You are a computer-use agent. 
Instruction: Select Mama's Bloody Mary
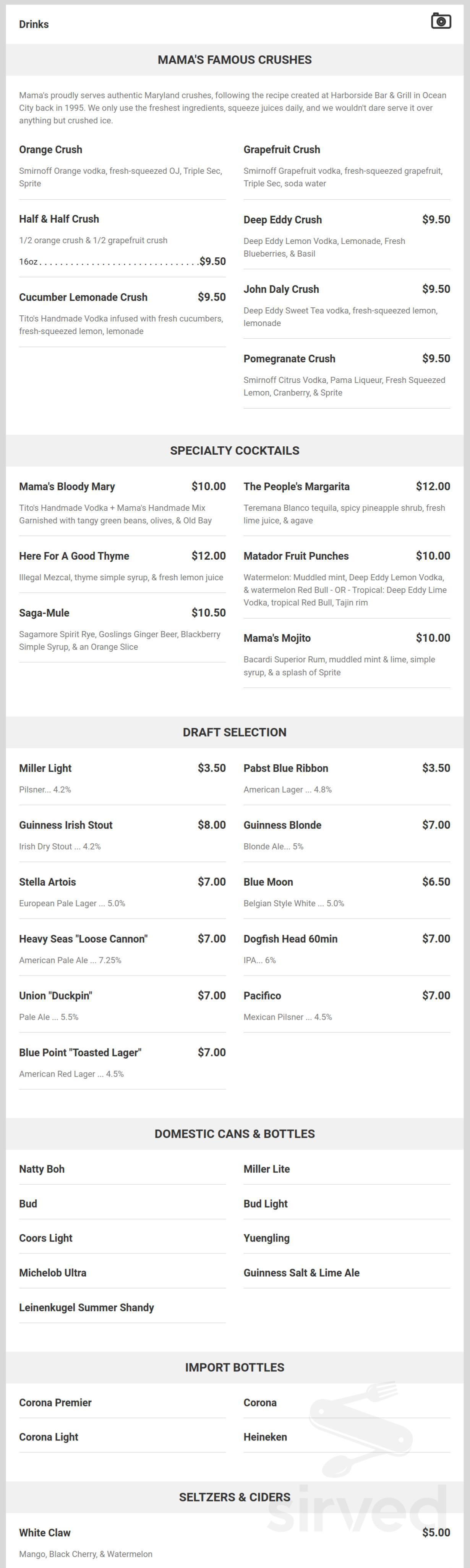point(66,486)
